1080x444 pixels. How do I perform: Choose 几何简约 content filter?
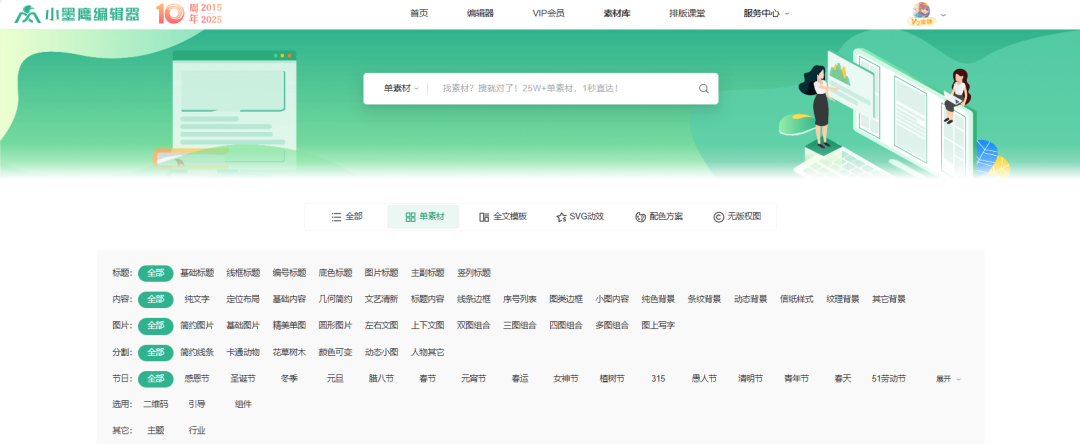335,299
